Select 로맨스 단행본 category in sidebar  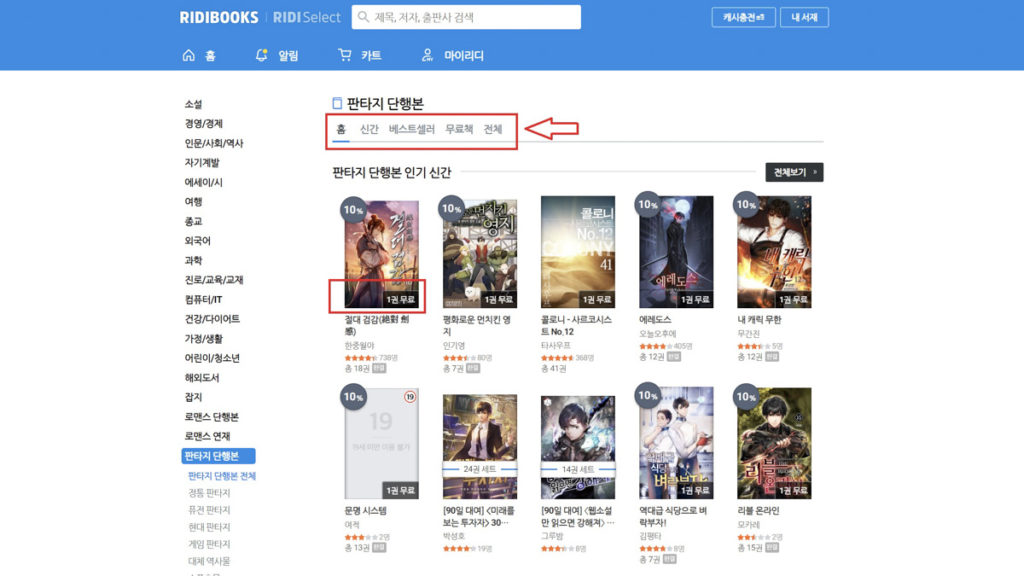(x=212, y=417)
